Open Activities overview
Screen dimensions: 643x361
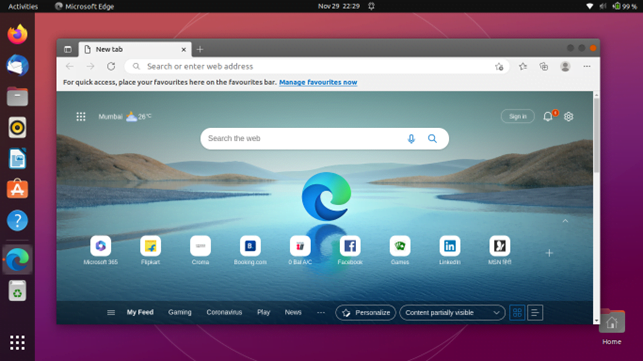point(23,6)
